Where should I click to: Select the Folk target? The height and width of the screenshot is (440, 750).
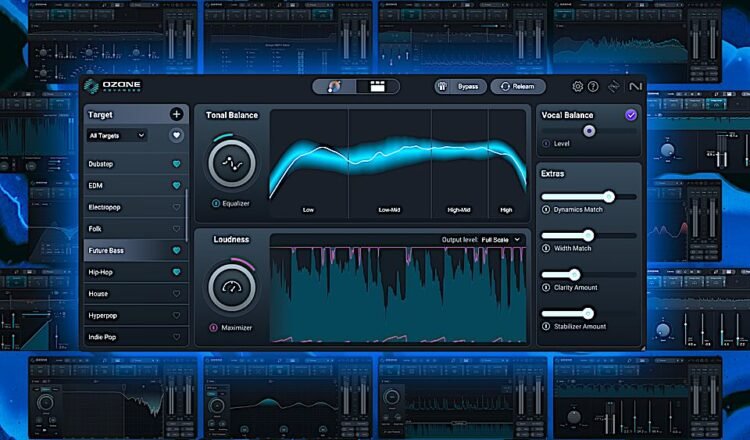[134, 229]
